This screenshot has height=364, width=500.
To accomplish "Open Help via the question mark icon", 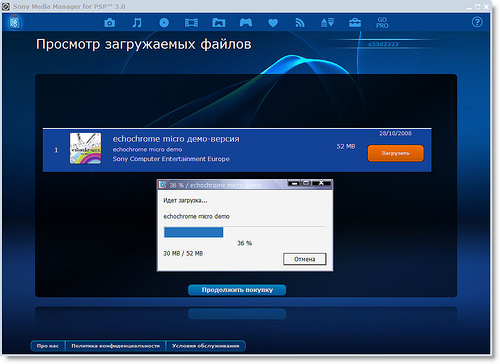I will pyautogui.click(x=477, y=22).
